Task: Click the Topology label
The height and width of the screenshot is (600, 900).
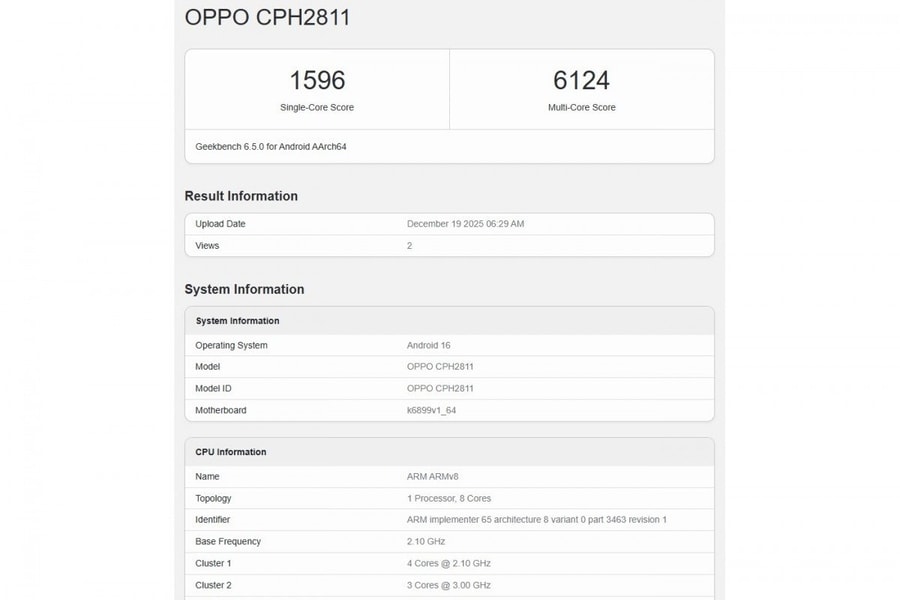Action: (214, 498)
